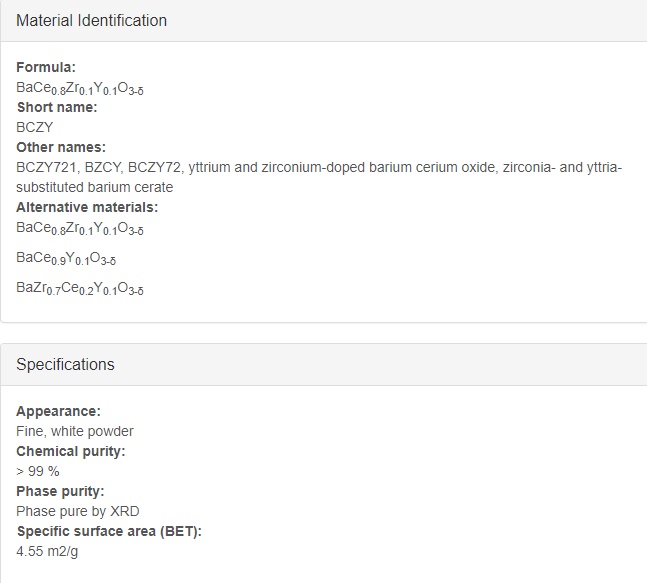Click the Phase pure by XRD value

tap(78, 511)
